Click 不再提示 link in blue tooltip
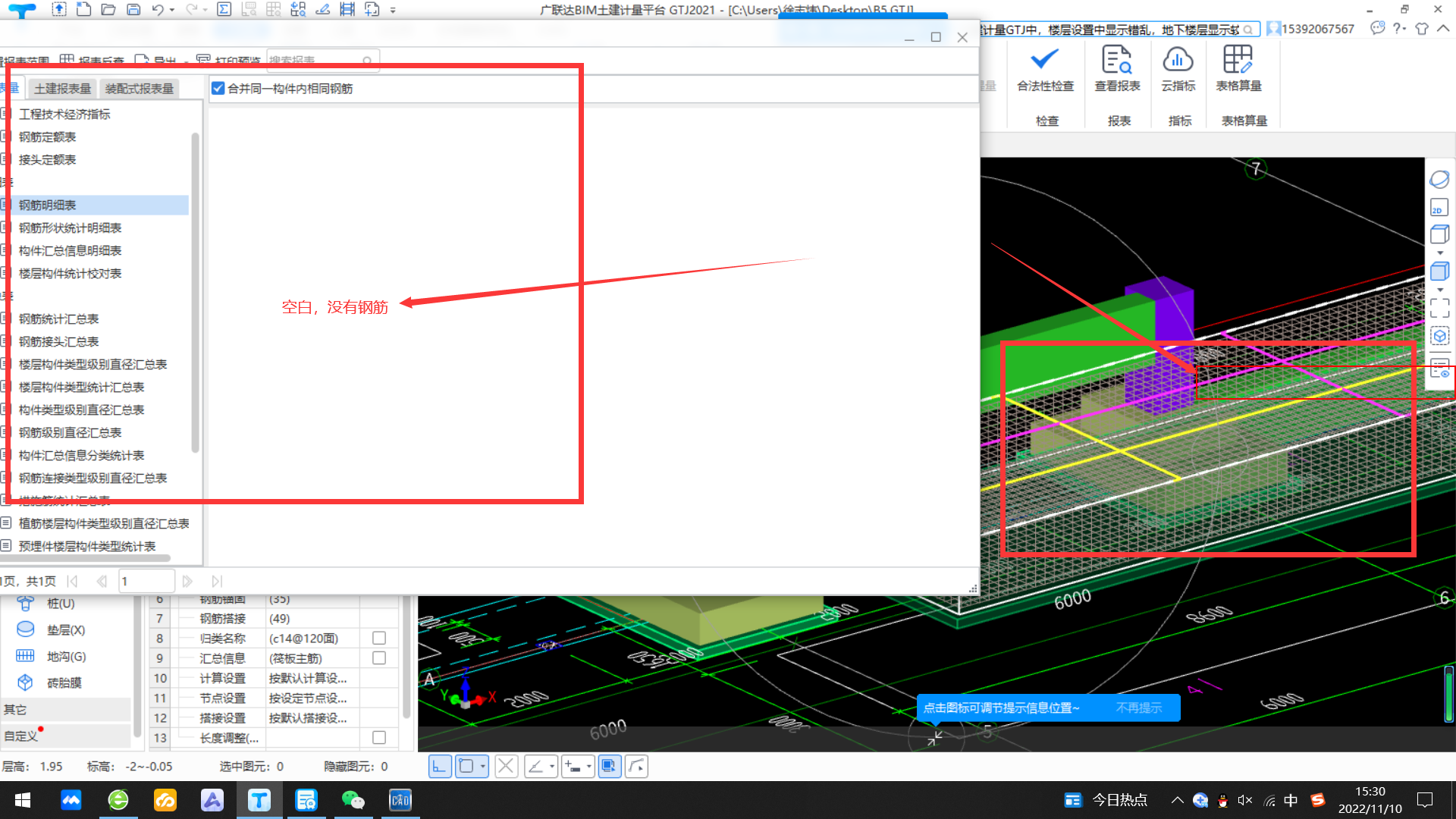The image size is (1456, 819). point(1139,708)
